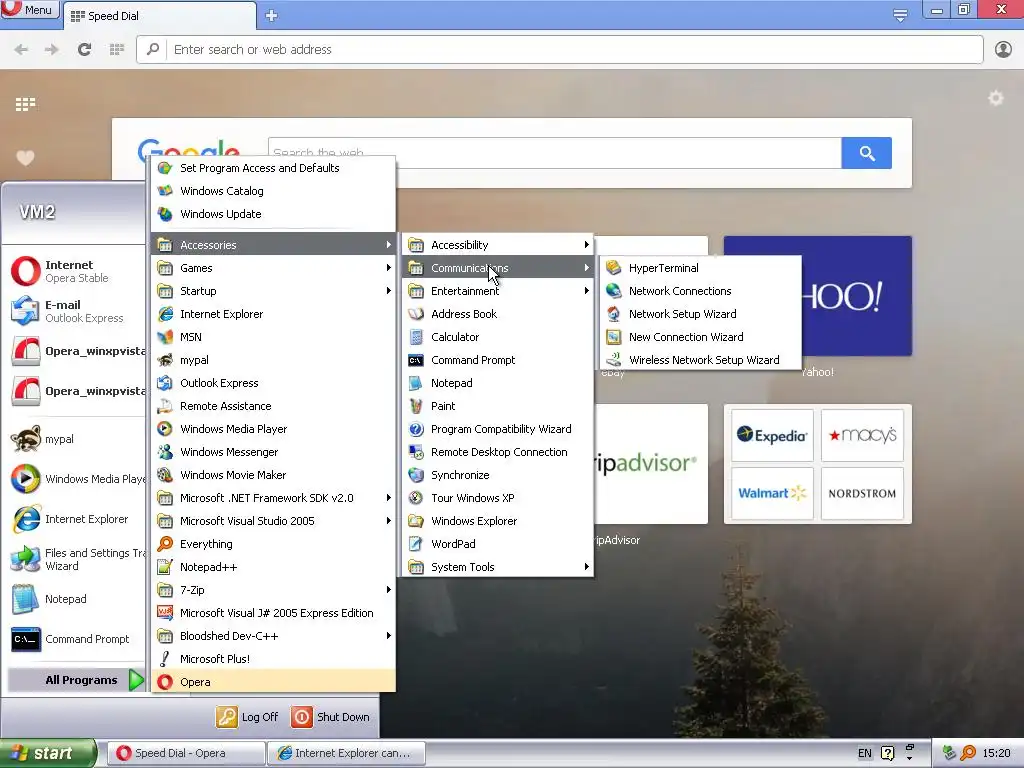Expand Microsoft Visual Studio 2005 submenu
Image resolution: width=1024 pixels, height=768 pixels.
pos(274,520)
